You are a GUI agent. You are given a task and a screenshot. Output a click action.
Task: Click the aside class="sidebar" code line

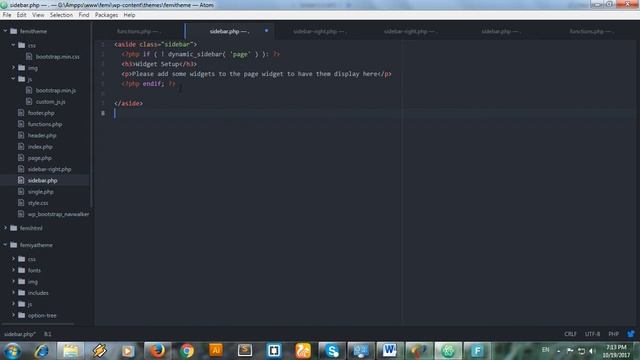pos(156,44)
